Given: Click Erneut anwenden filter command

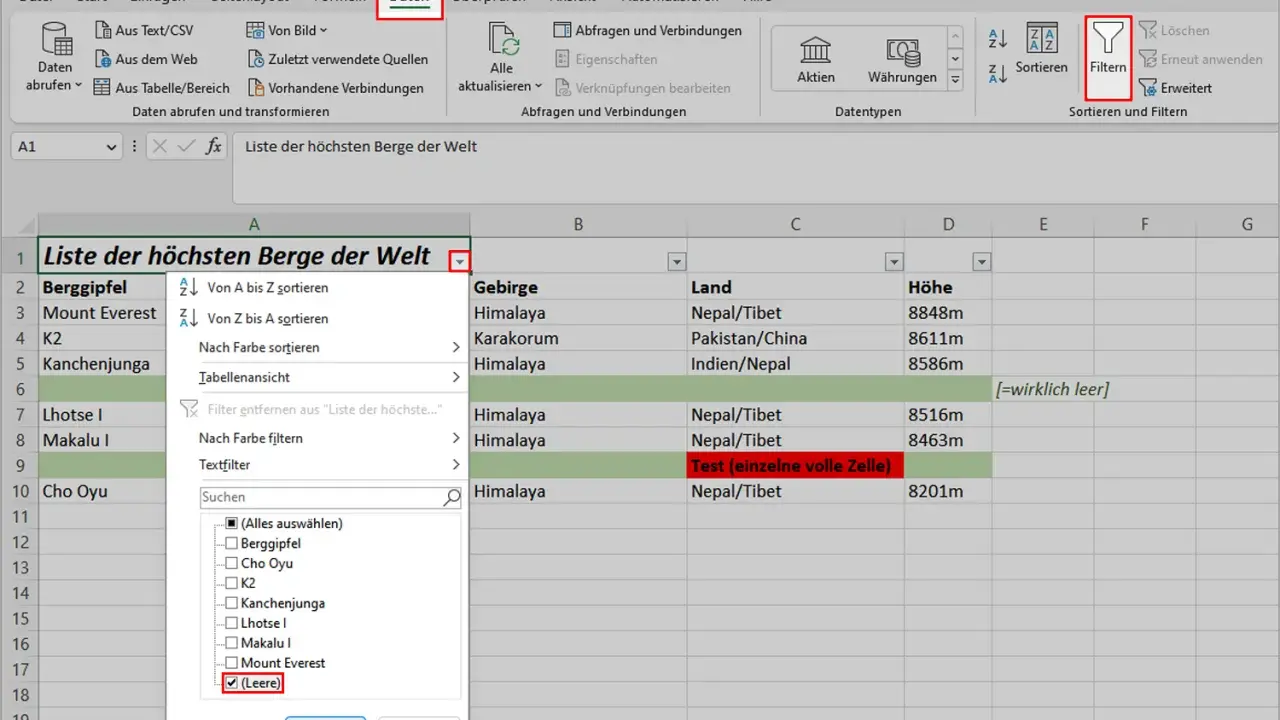Looking at the screenshot, I should [x=1200, y=59].
